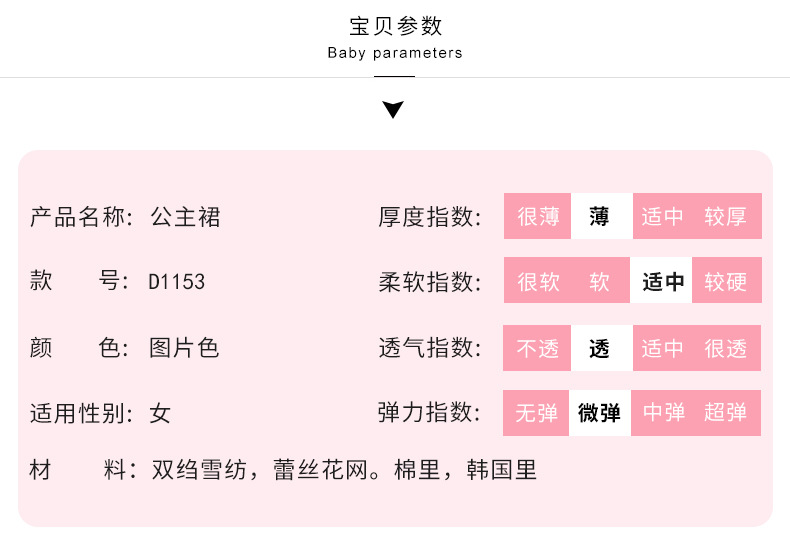Click style number D1153

[x=177, y=282]
